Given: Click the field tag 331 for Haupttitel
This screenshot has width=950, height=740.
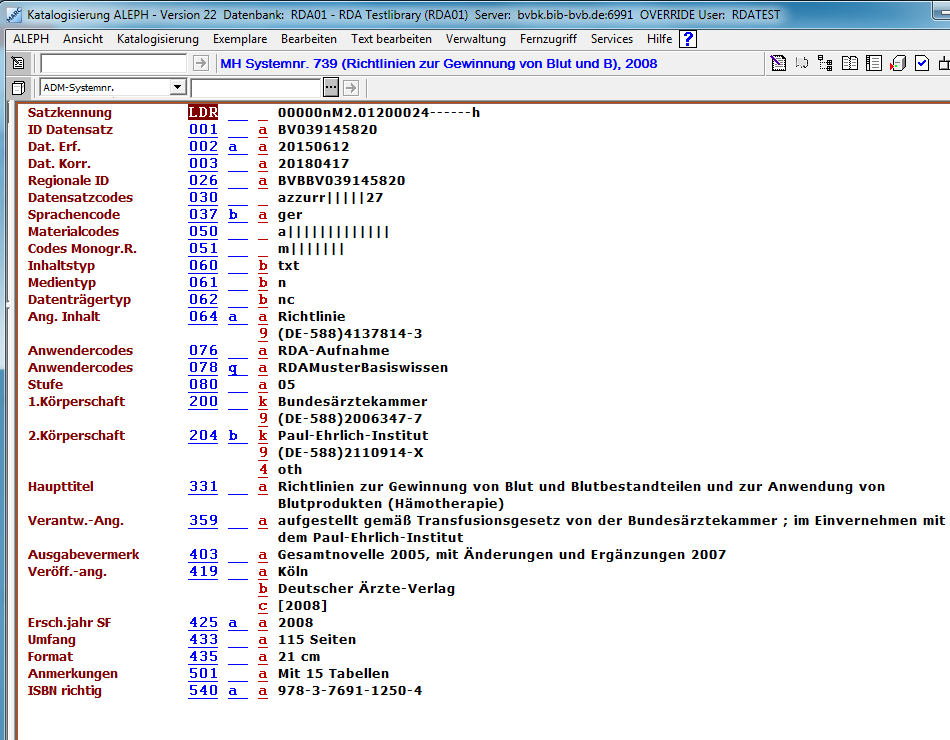Looking at the screenshot, I should click(203, 487).
